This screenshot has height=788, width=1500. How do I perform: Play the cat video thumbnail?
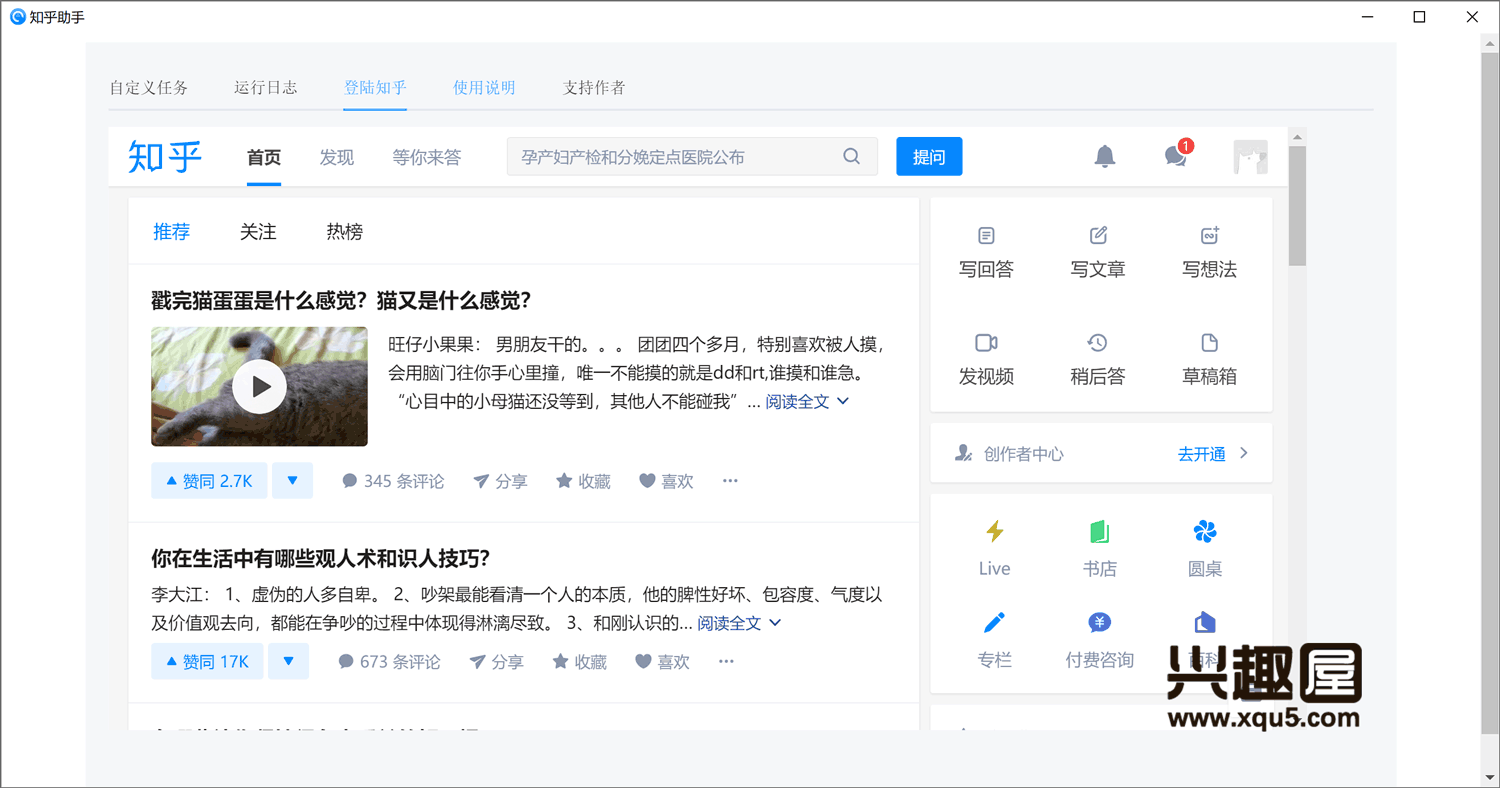click(260, 386)
